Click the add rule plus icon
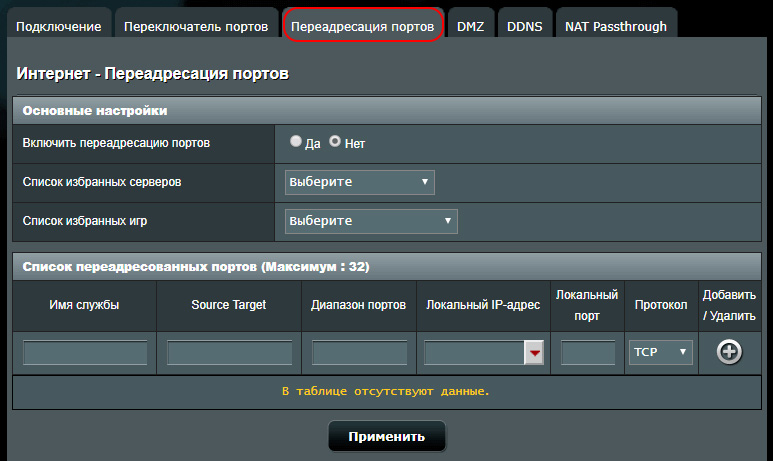This screenshot has width=773, height=461. click(730, 352)
